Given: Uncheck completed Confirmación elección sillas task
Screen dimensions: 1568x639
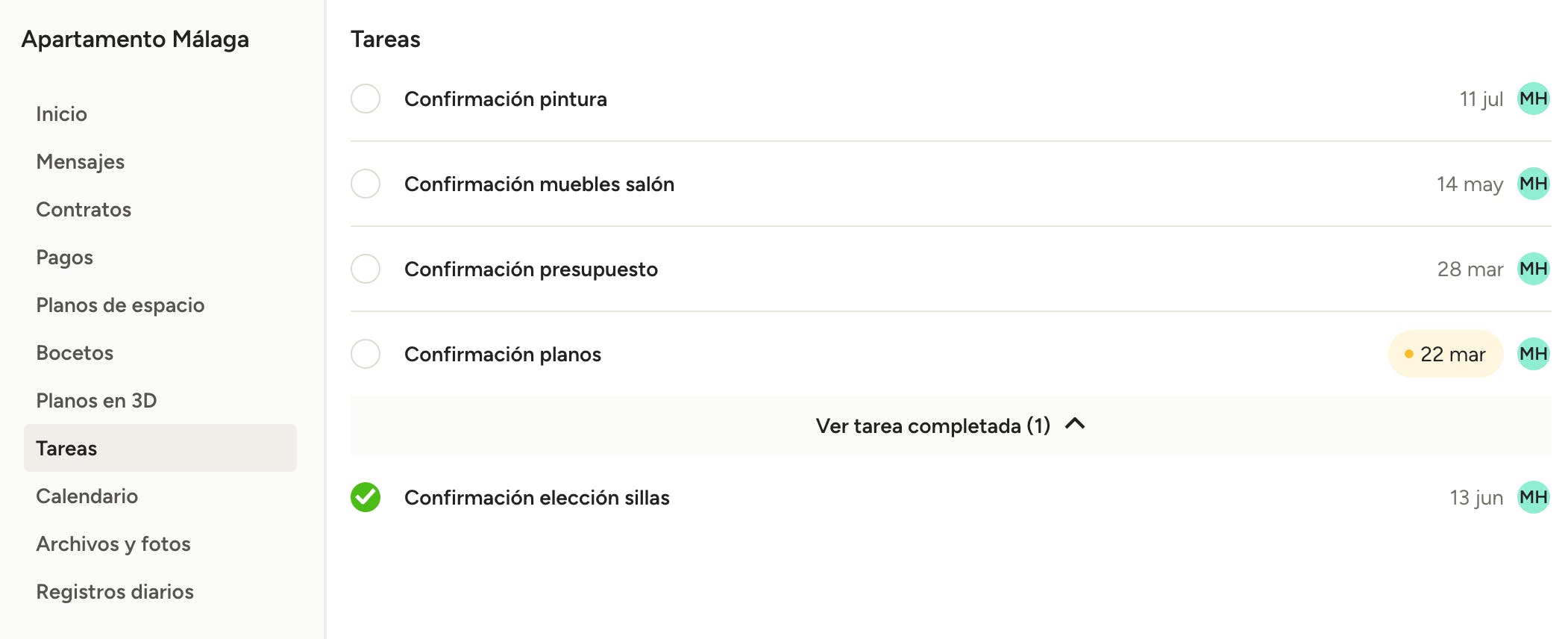Looking at the screenshot, I should click(x=366, y=497).
